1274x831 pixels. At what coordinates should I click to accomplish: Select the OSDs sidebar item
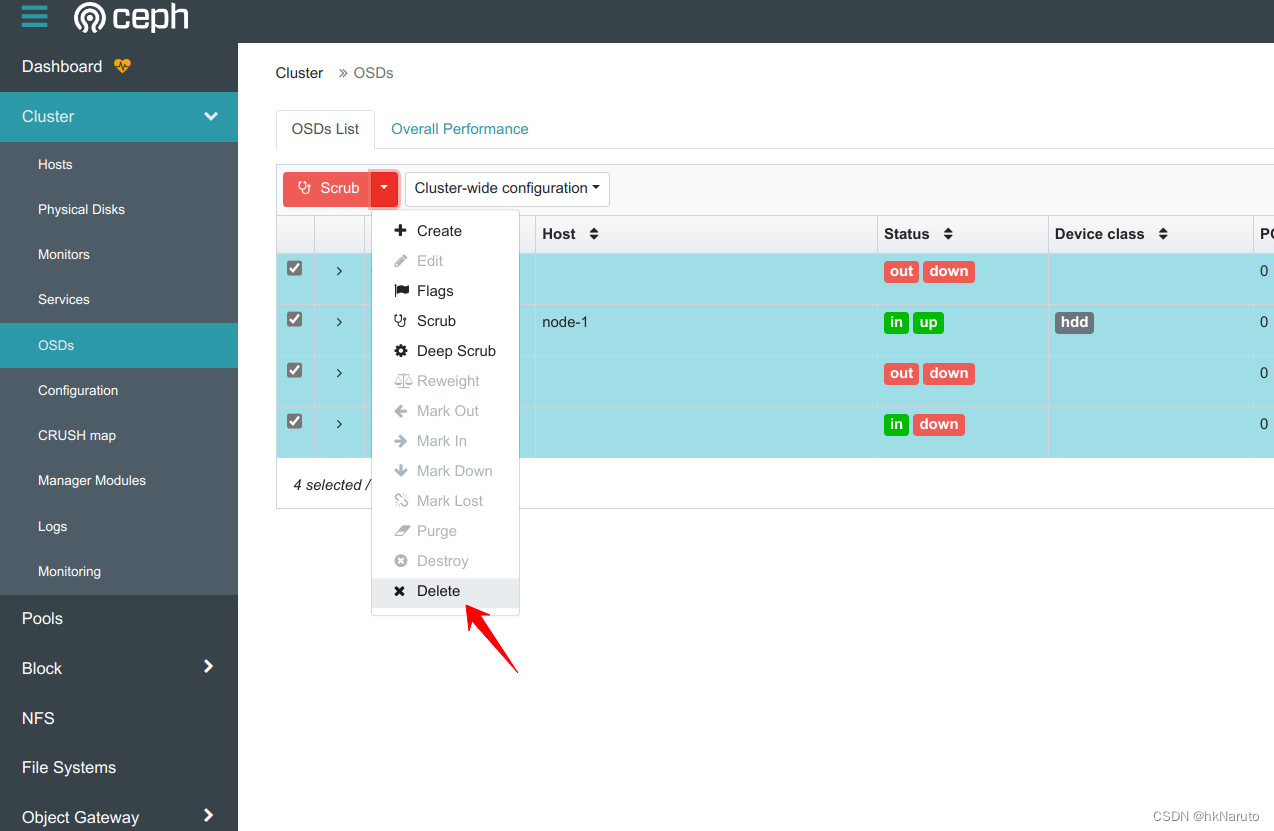click(x=119, y=346)
